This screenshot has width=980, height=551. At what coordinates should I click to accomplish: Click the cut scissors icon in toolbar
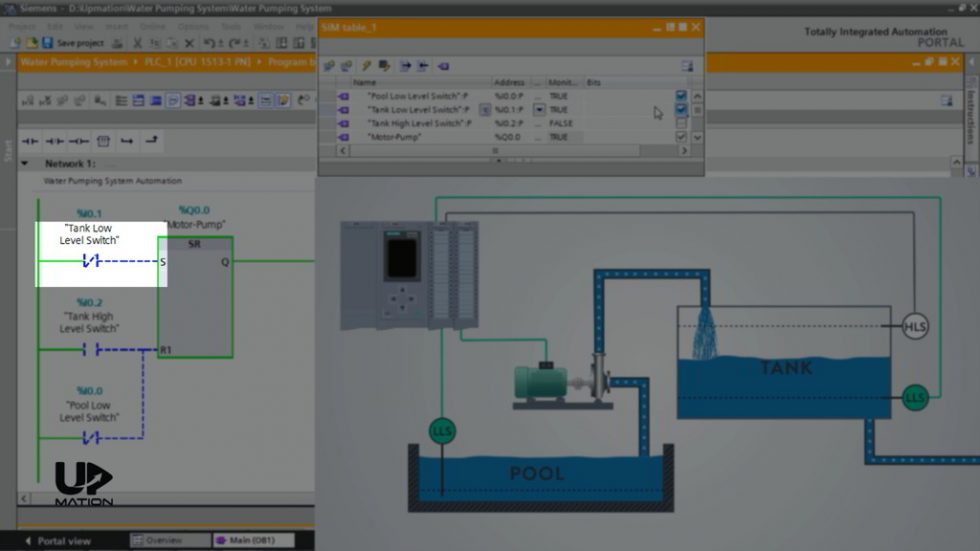[x=137, y=43]
